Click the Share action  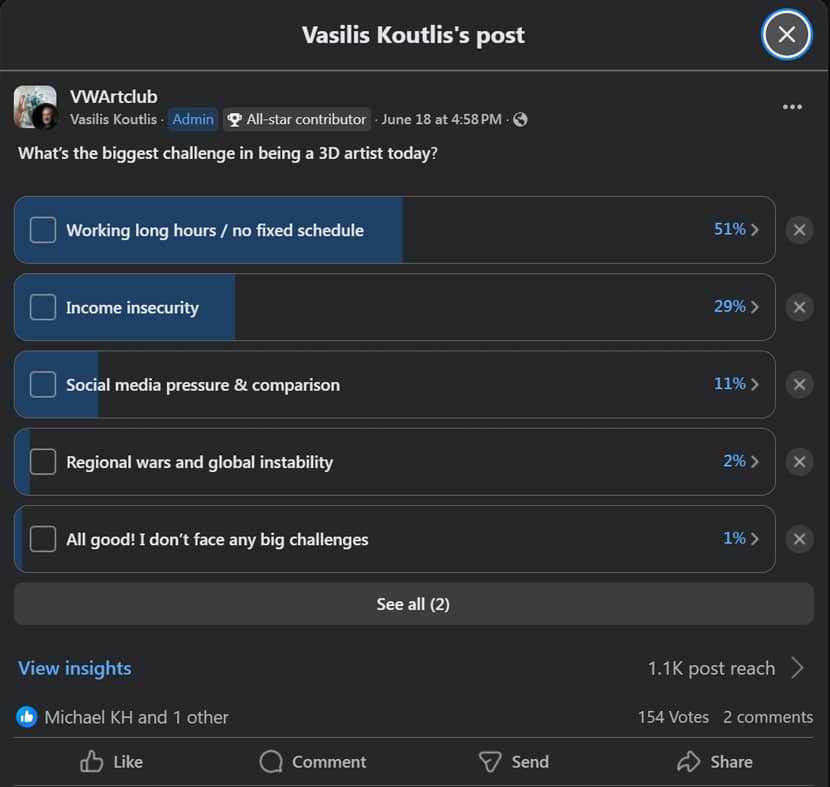click(x=715, y=762)
